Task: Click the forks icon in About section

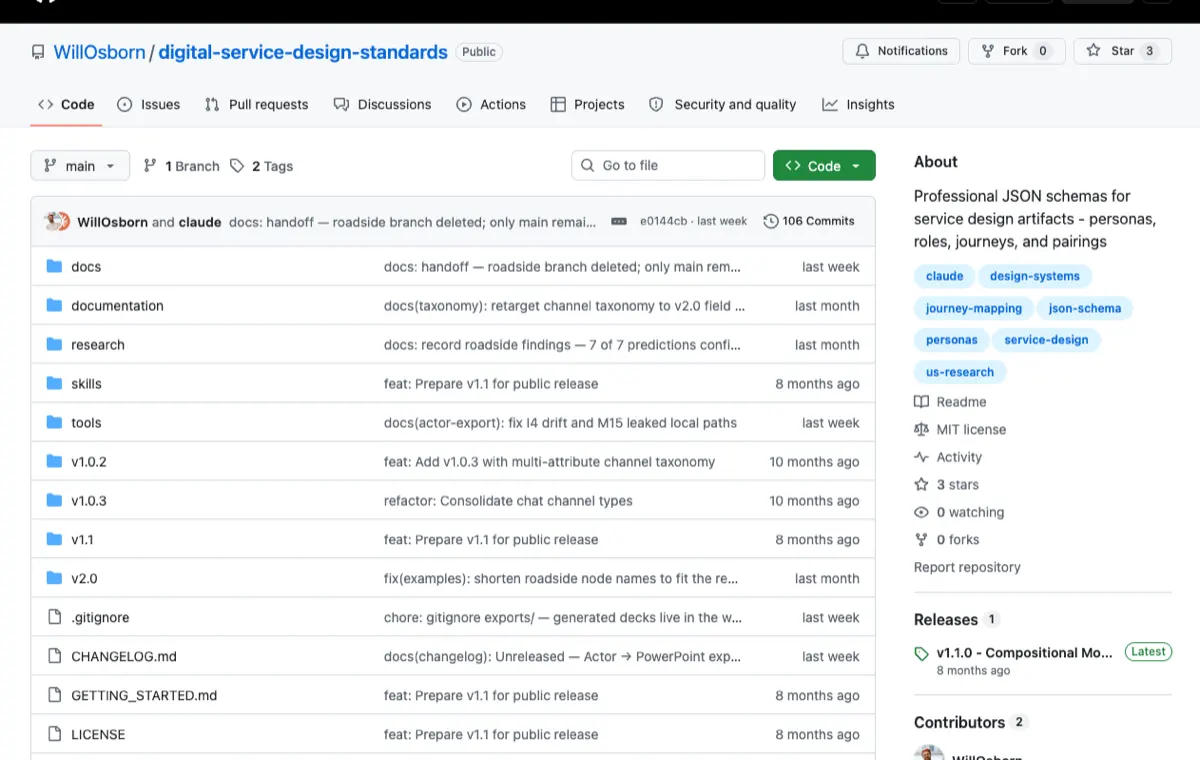Action: (921, 540)
